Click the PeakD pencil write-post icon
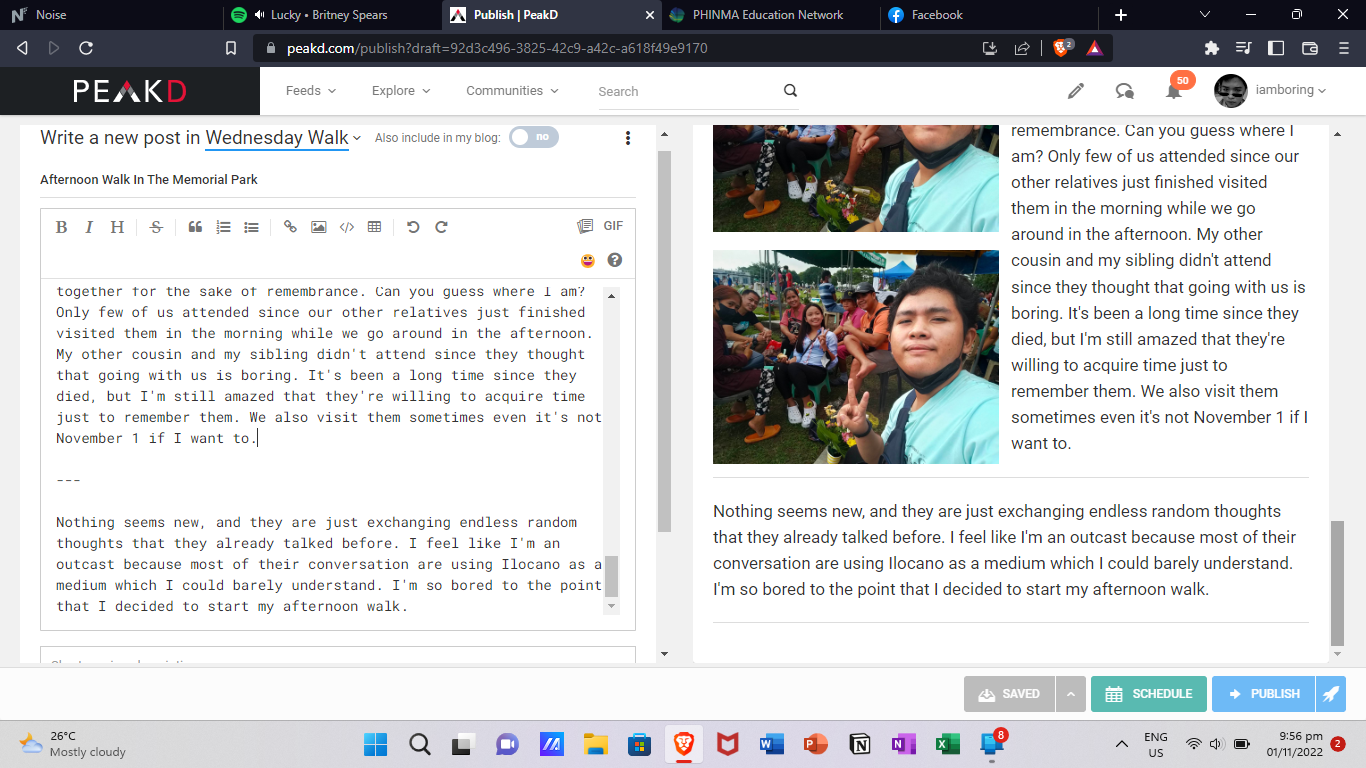Viewport: 1366px width, 768px height. pos(1076,91)
